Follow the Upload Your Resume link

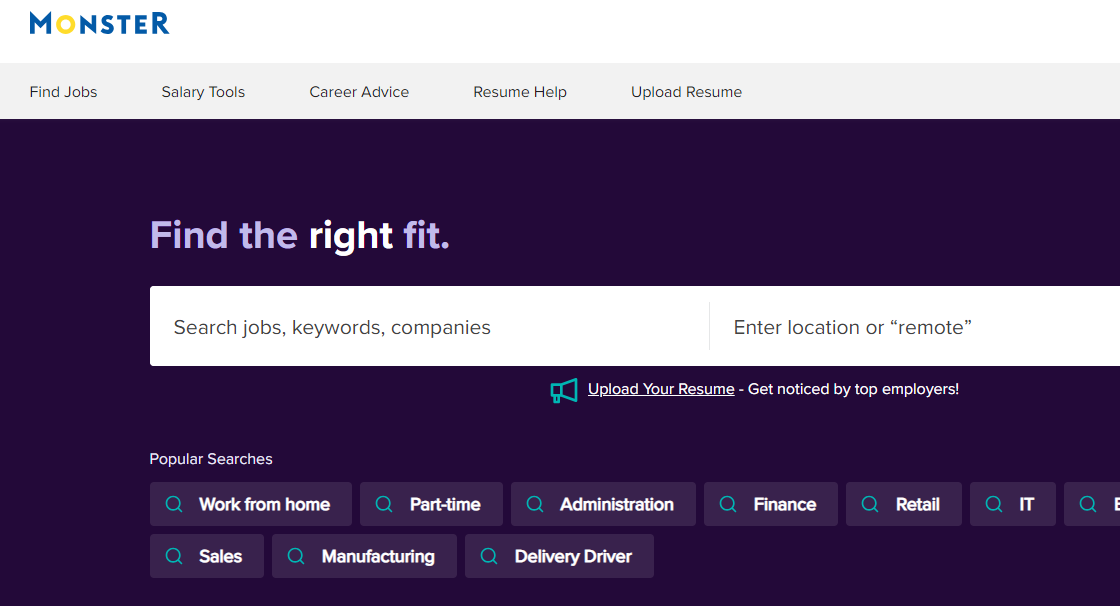[x=661, y=389]
